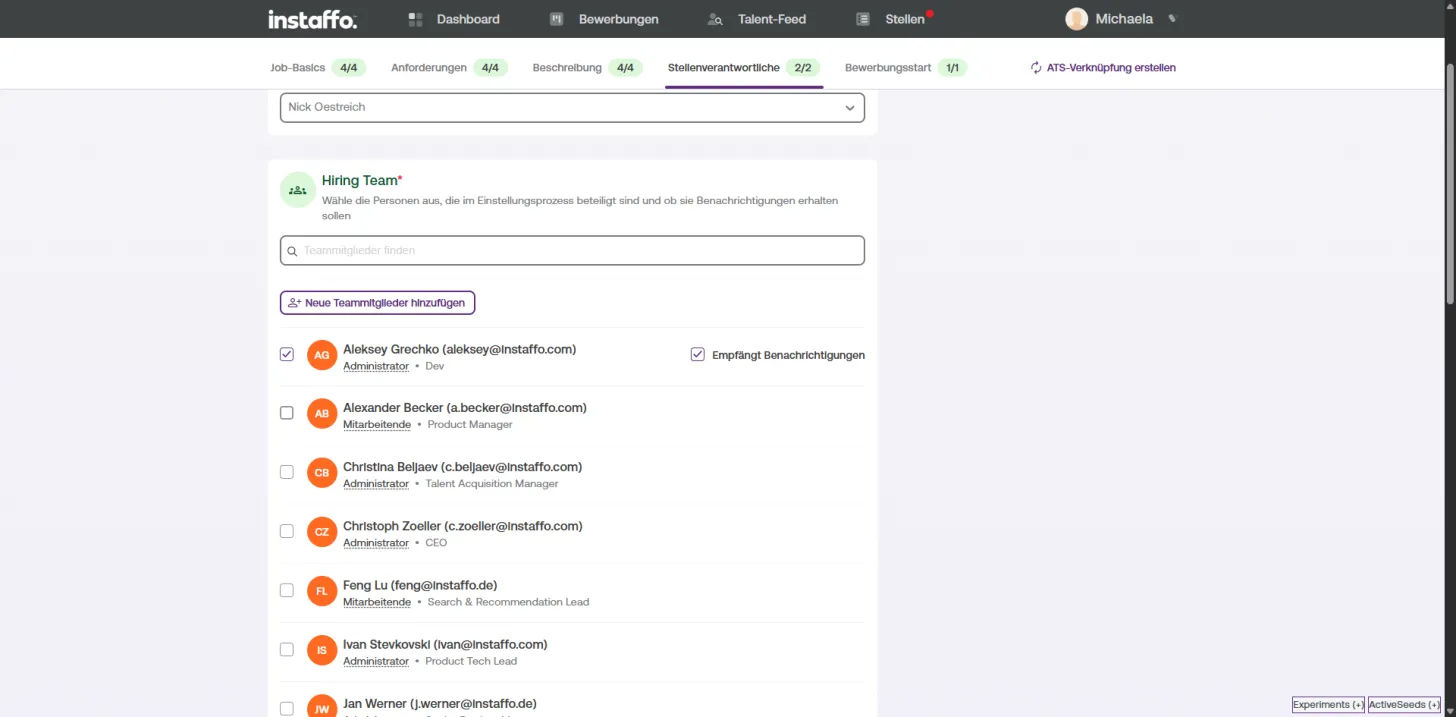Open the ActiveSeeds (+) panel button
Viewport: 1456px width, 717px height.
[x=1404, y=705]
